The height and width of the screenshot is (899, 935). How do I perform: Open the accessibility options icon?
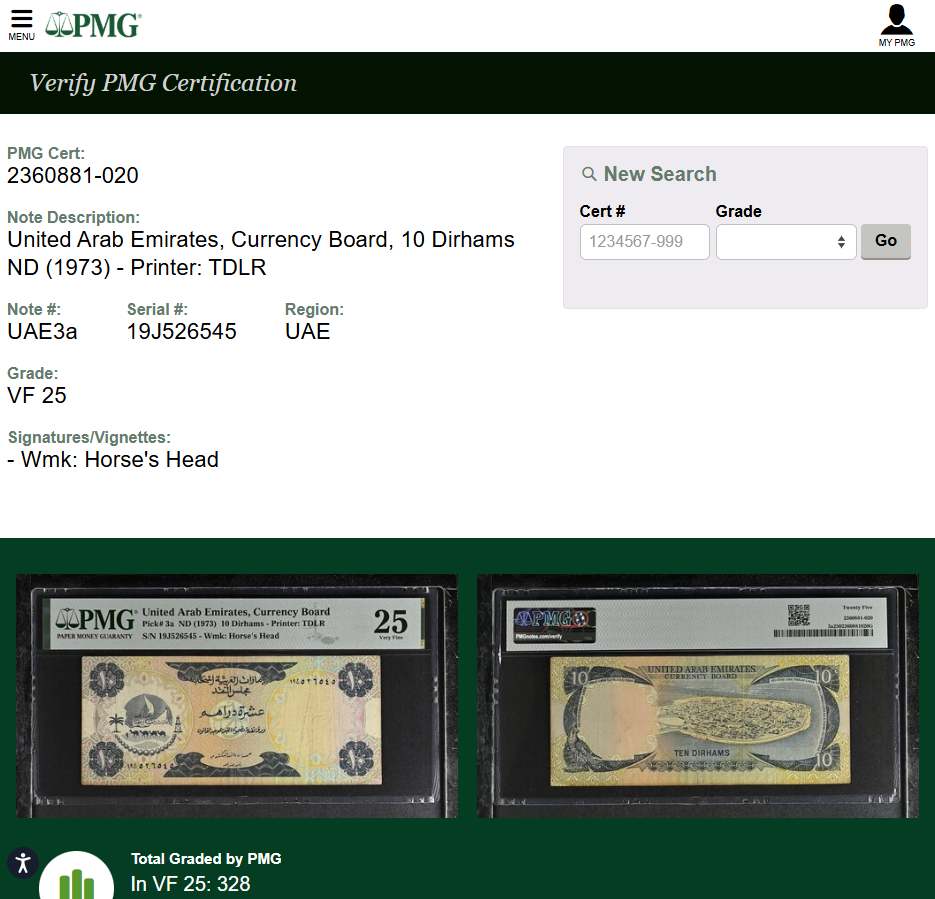click(x=23, y=863)
